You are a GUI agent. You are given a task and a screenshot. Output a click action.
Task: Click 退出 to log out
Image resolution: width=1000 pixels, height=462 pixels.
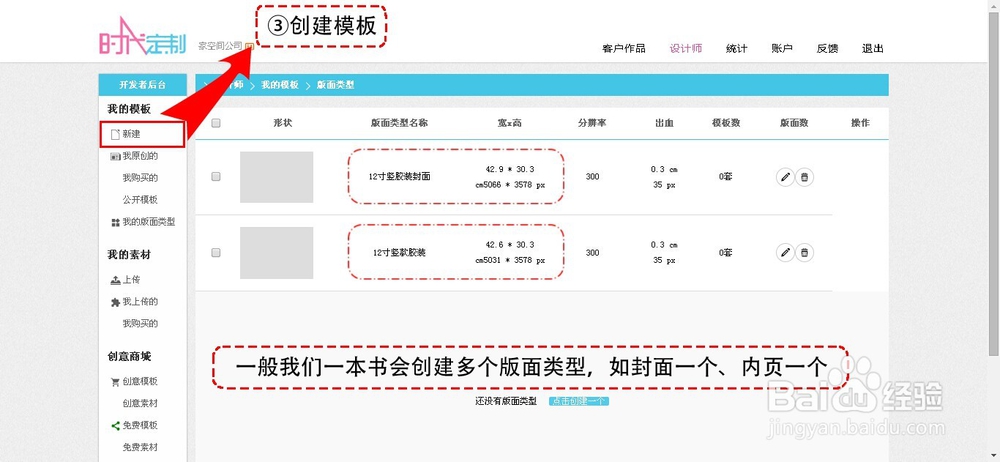point(872,48)
